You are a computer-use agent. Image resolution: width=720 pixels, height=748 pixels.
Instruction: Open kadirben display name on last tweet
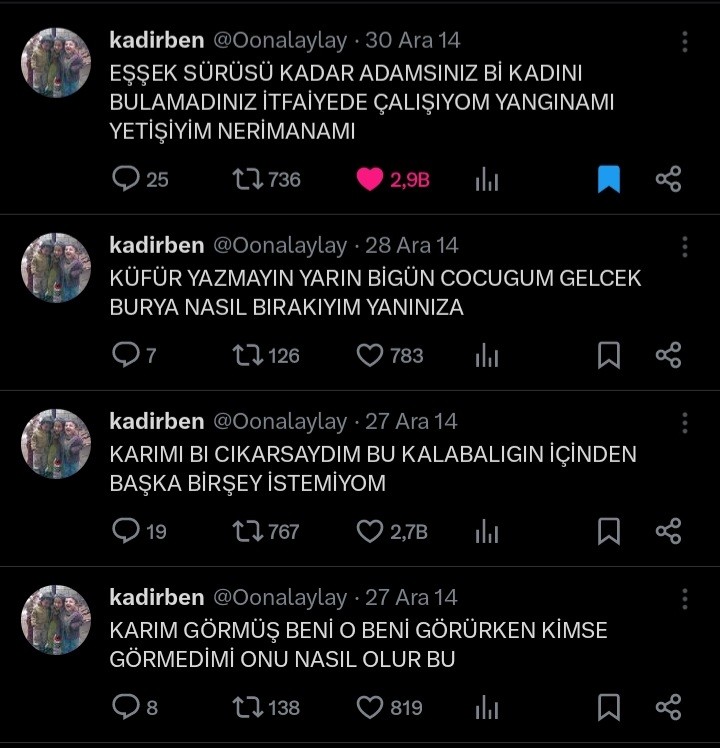click(157, 597)
